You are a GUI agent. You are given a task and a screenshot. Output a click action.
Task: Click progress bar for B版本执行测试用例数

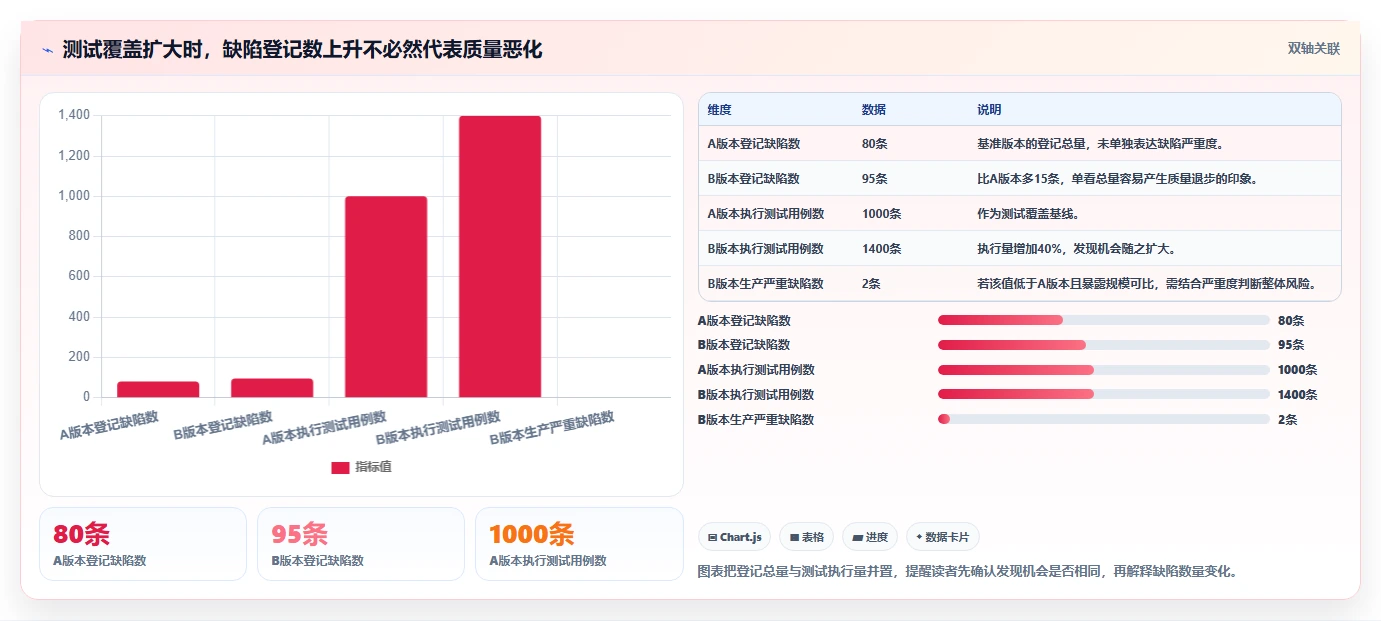(1103, 395)
